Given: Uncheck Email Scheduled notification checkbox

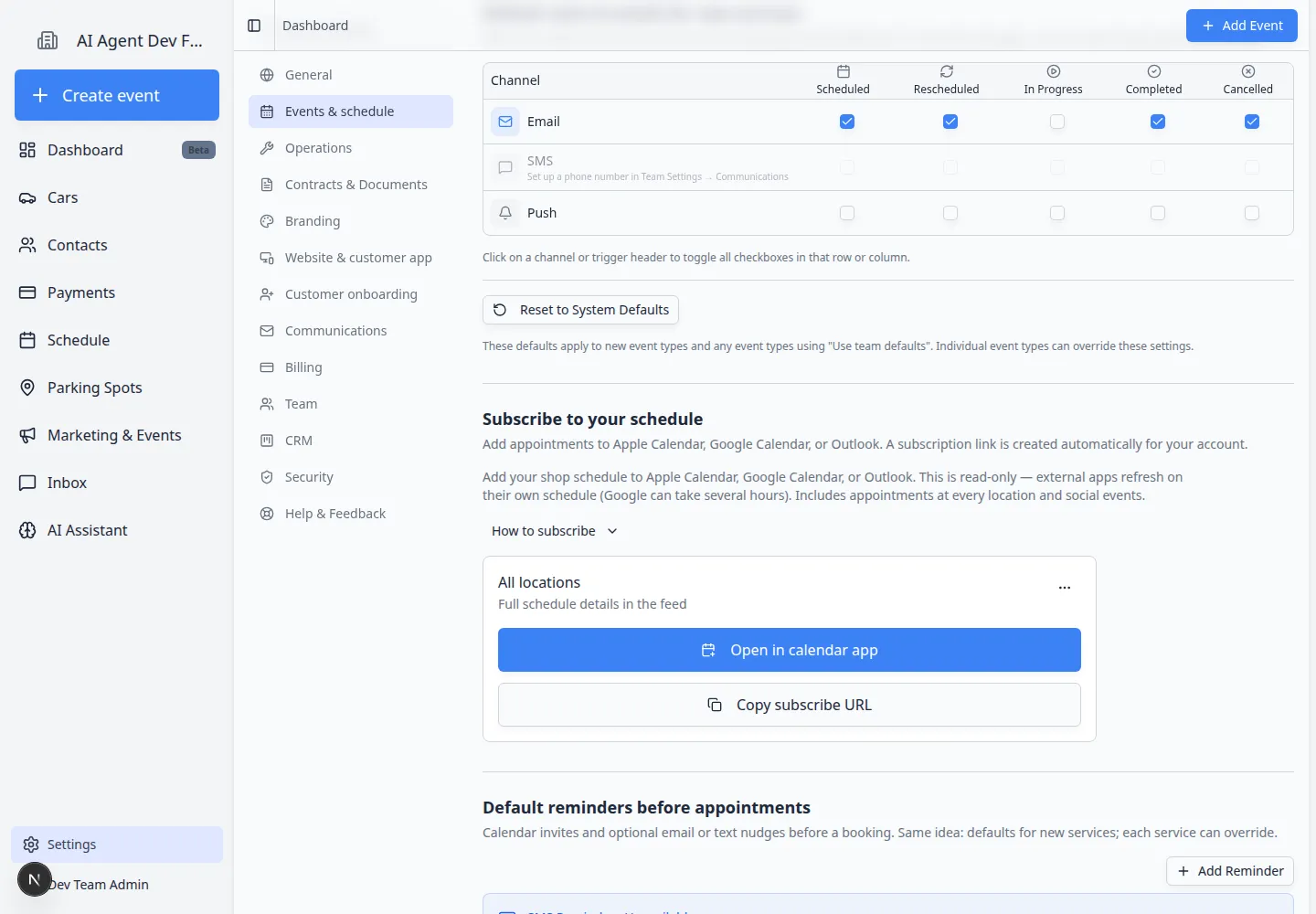Looking at the screenshot, I should pos(847,122).
